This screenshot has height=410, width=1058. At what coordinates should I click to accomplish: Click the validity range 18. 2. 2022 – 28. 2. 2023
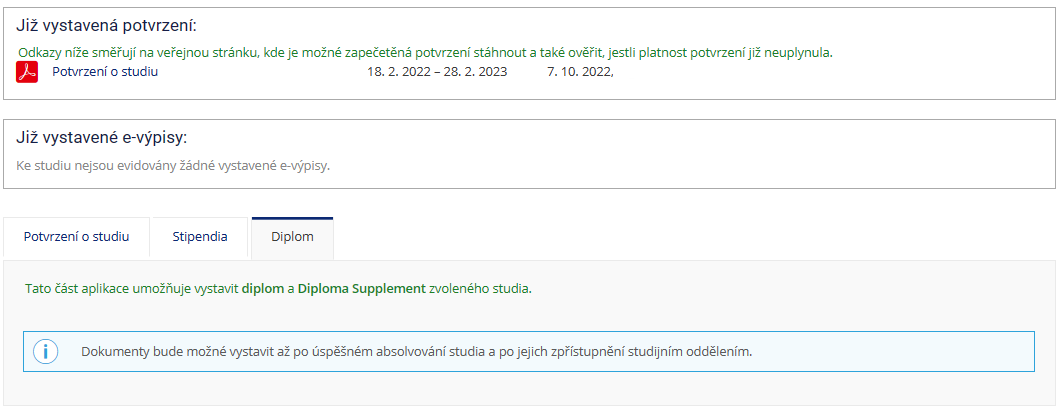tap(437, 72)
